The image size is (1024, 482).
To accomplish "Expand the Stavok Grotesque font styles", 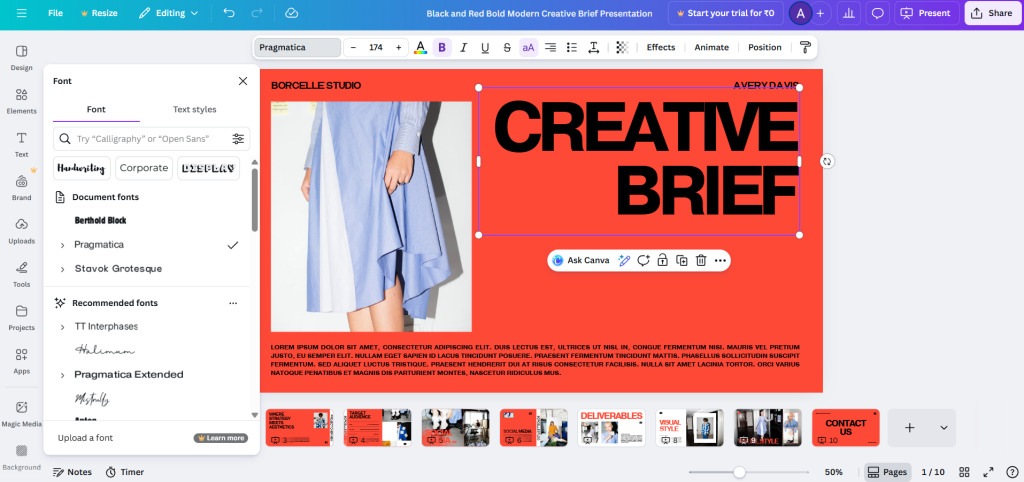I will (63, 269).
